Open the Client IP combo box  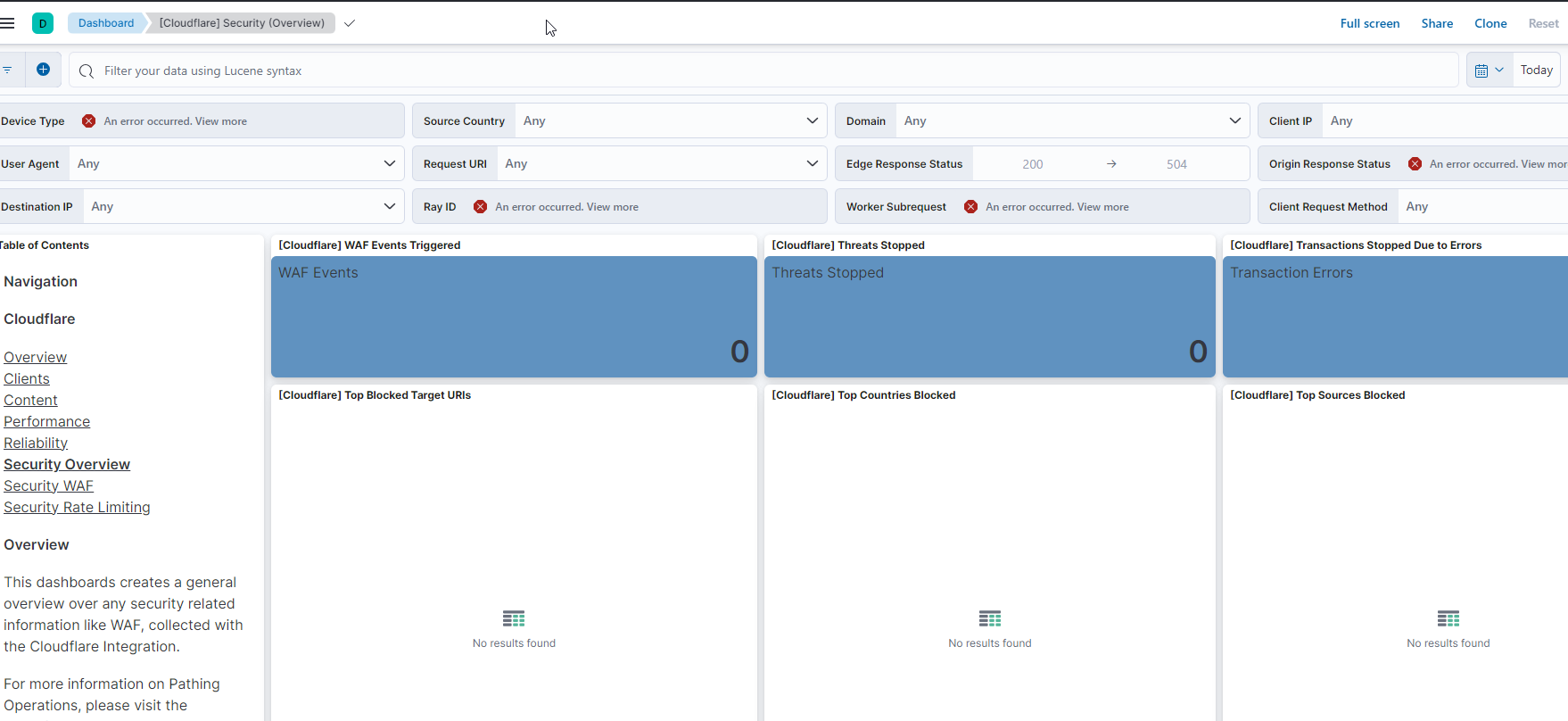coord(1445,120)
